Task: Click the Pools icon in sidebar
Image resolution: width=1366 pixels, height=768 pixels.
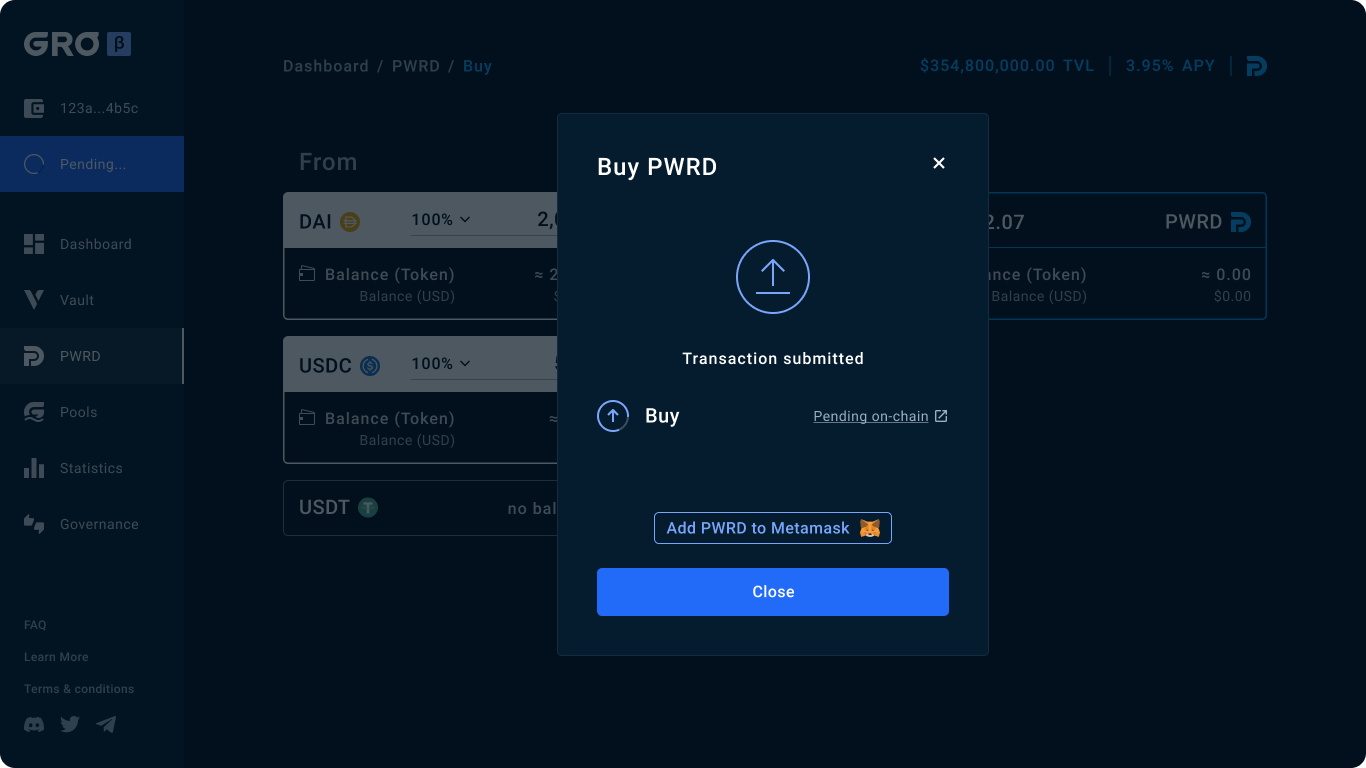Action: pos(34,412)
